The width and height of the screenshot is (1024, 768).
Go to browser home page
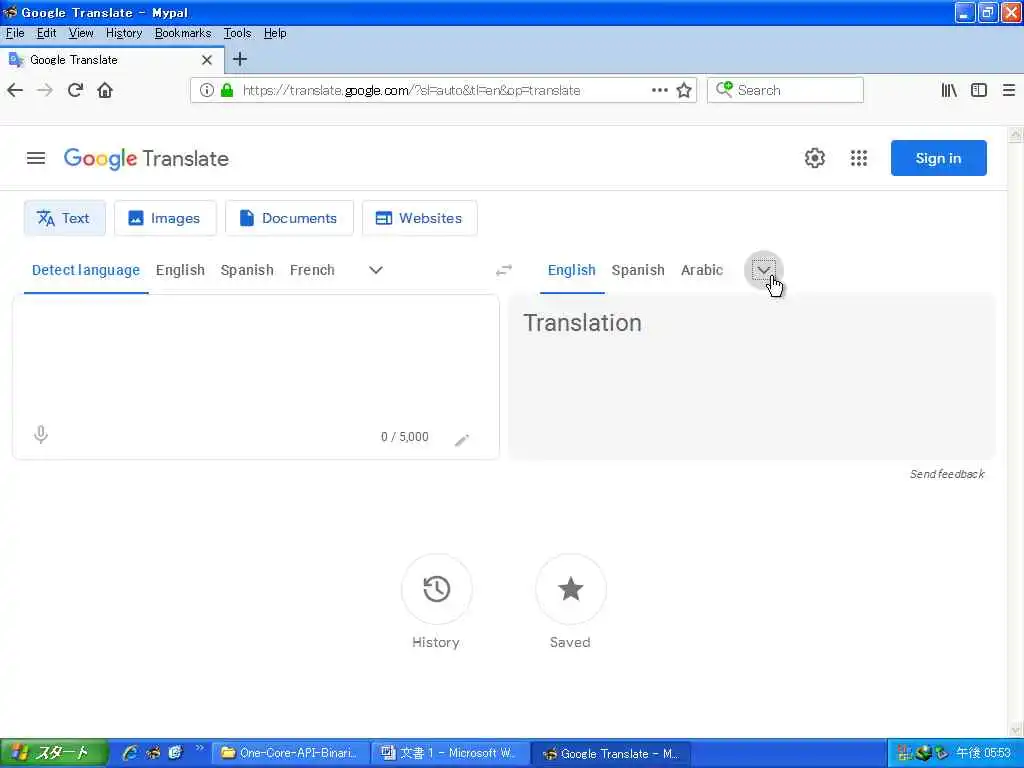coord(105,90)
